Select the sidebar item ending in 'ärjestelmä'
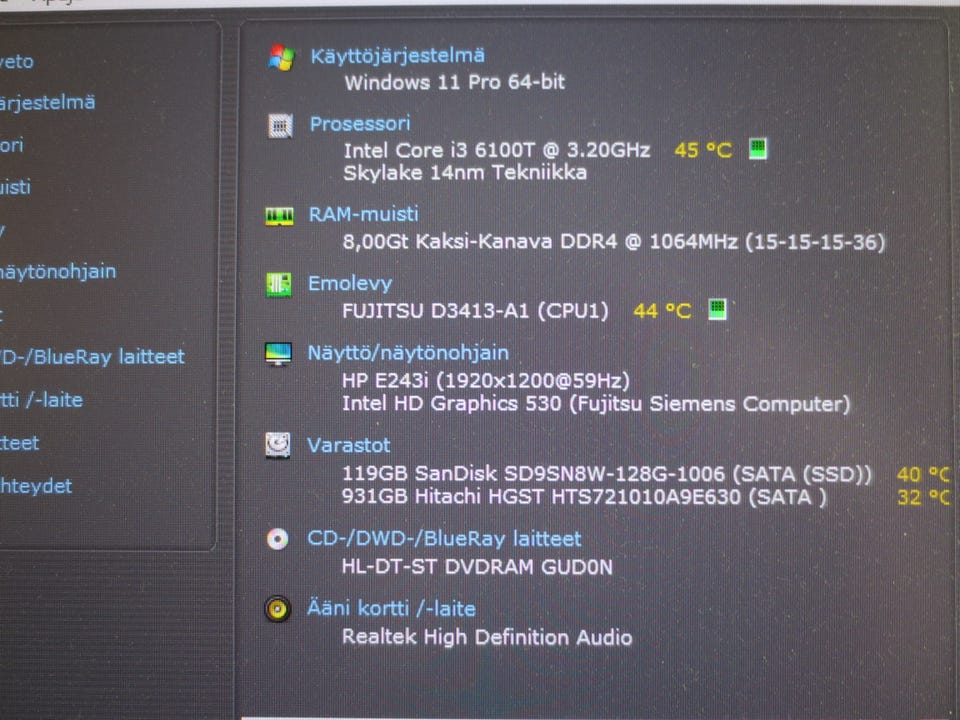 coord(48,102)
